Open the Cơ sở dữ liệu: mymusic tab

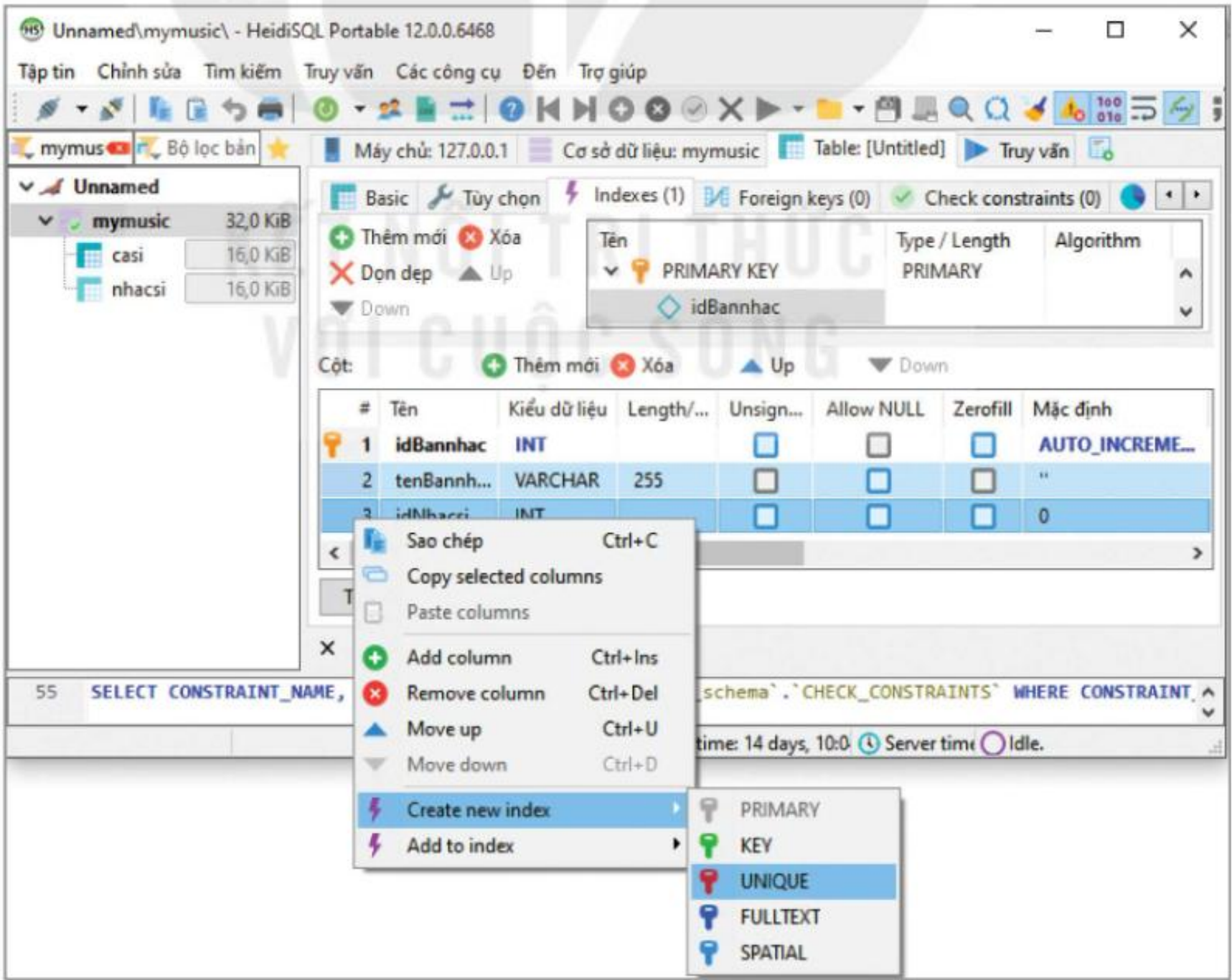point(644,150)
